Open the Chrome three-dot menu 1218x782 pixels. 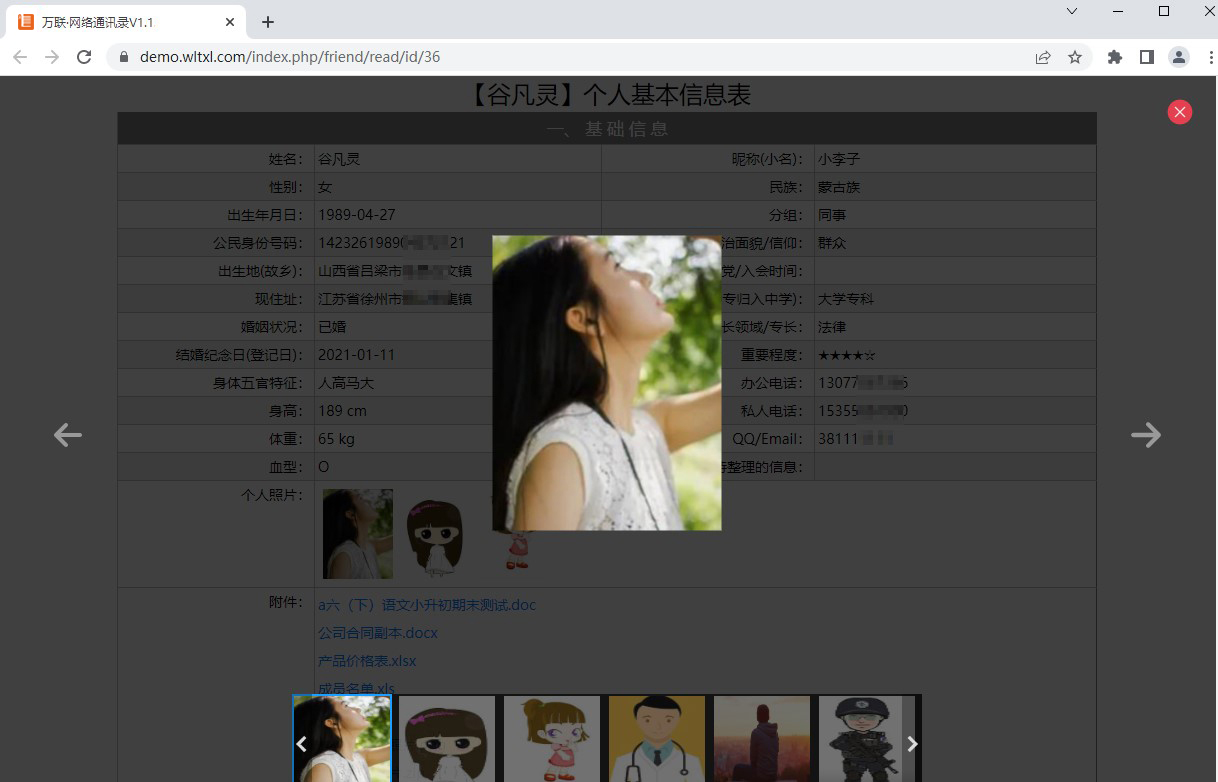tap(1210, 57)
